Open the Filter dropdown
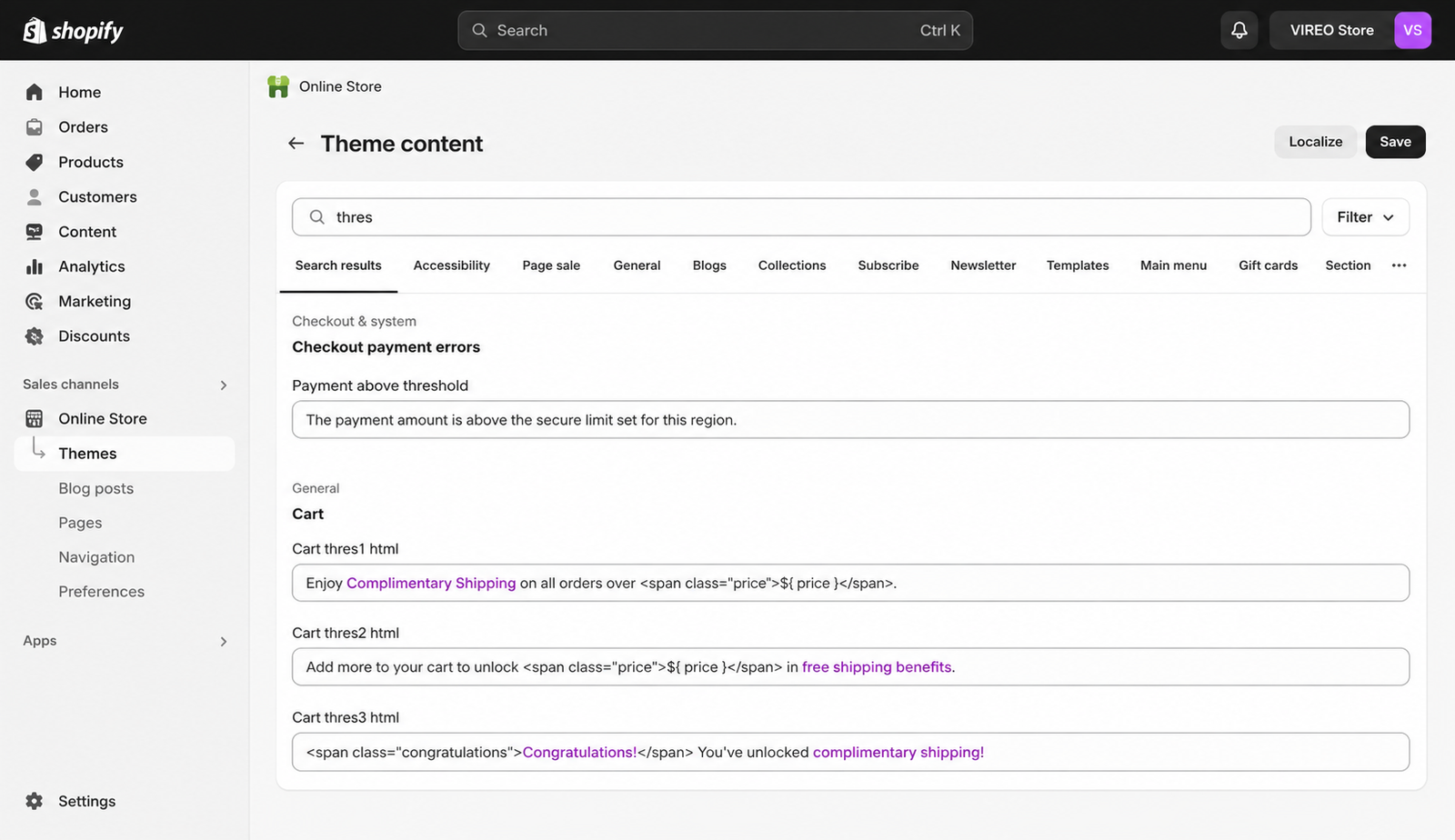 coord(1365,217)
